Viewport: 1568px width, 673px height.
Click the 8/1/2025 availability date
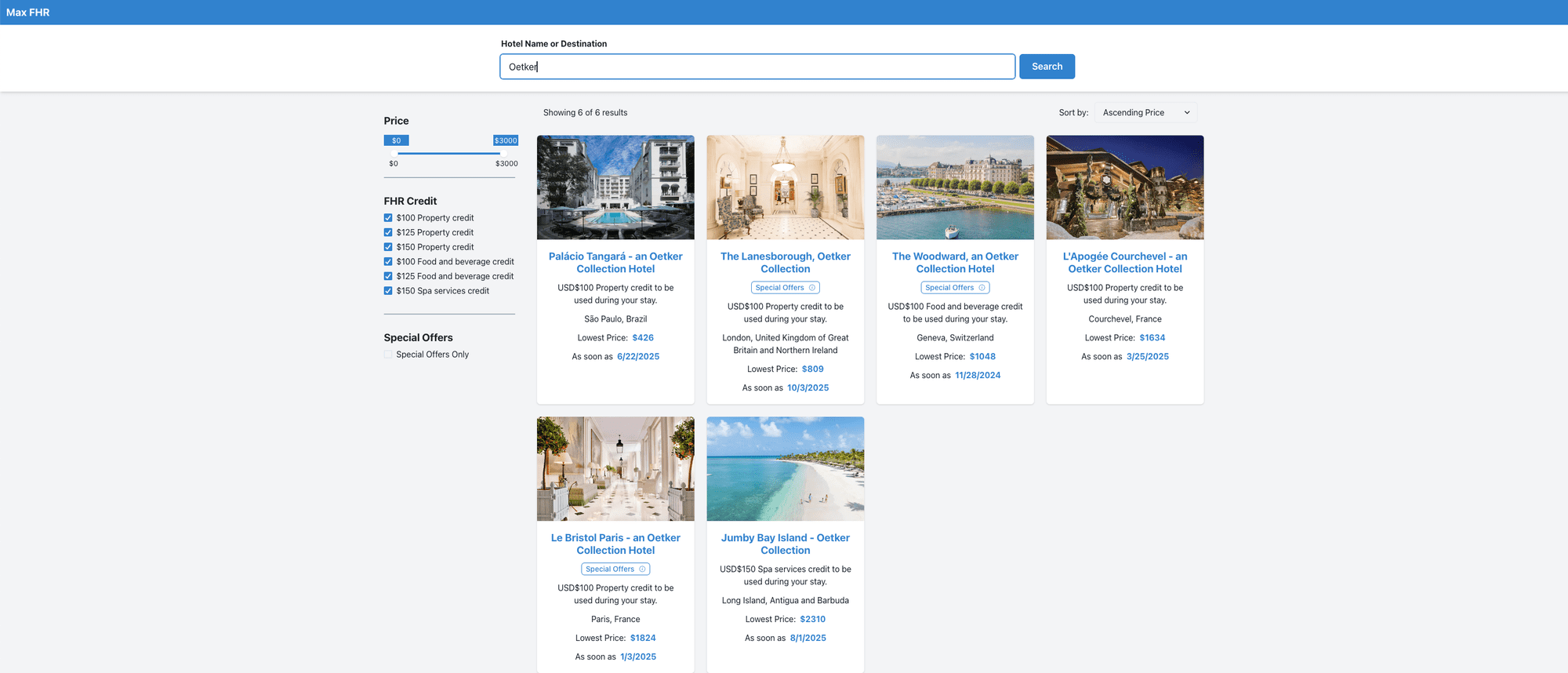point(808,638)
